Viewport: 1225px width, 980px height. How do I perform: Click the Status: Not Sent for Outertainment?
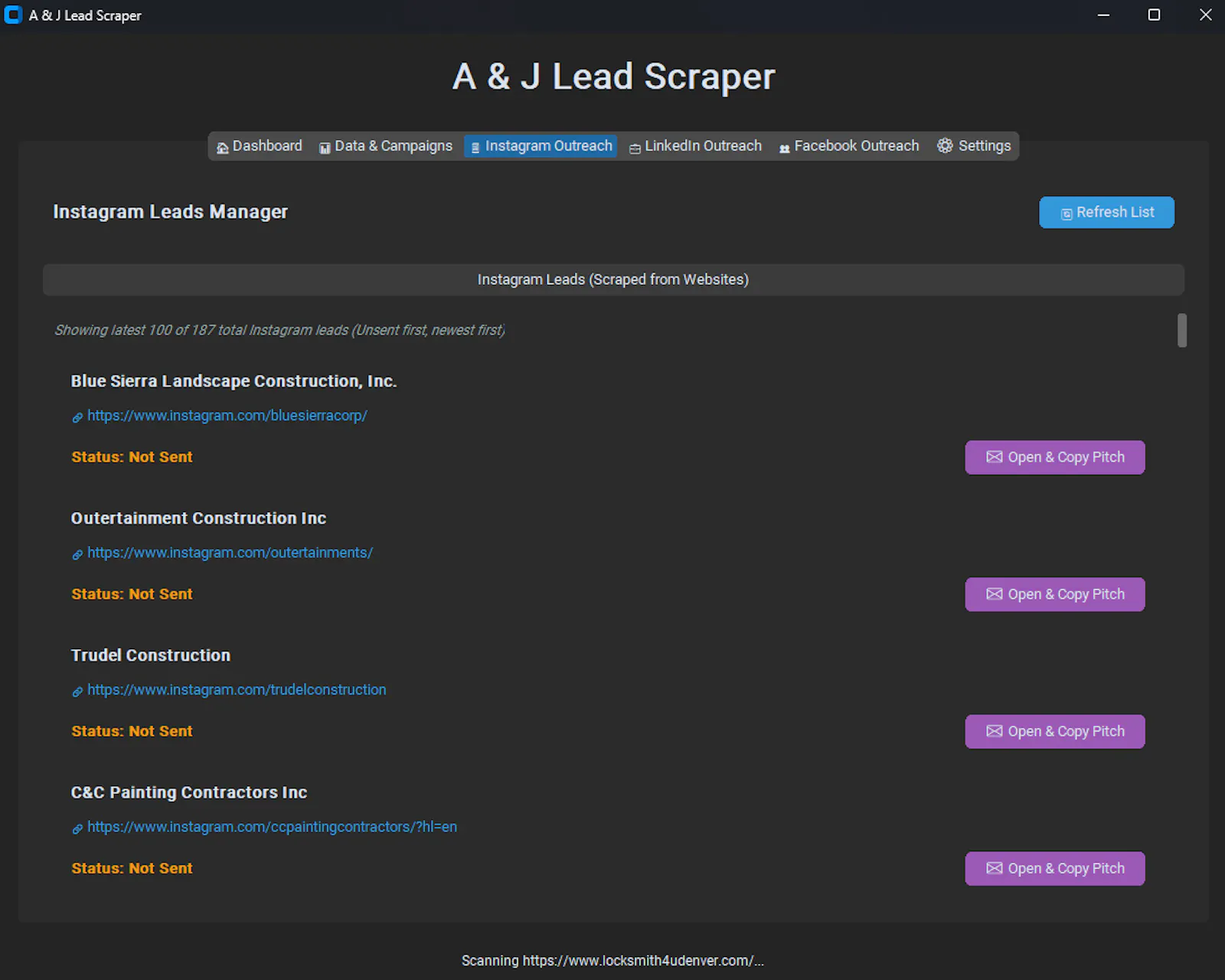tap(132, 594)
